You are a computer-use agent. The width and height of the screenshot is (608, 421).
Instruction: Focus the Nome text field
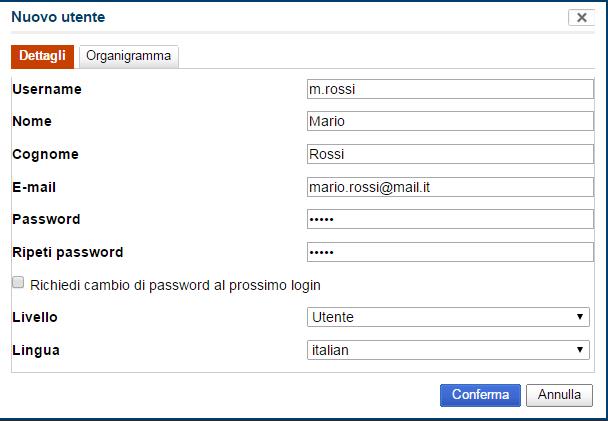(x=450, y=122)
